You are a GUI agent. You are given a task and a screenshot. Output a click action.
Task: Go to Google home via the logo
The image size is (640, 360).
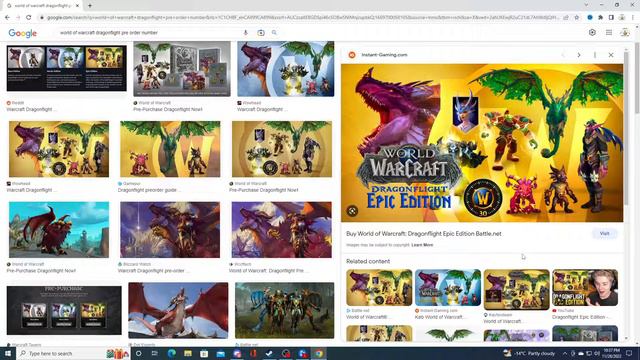click(23, 33)
